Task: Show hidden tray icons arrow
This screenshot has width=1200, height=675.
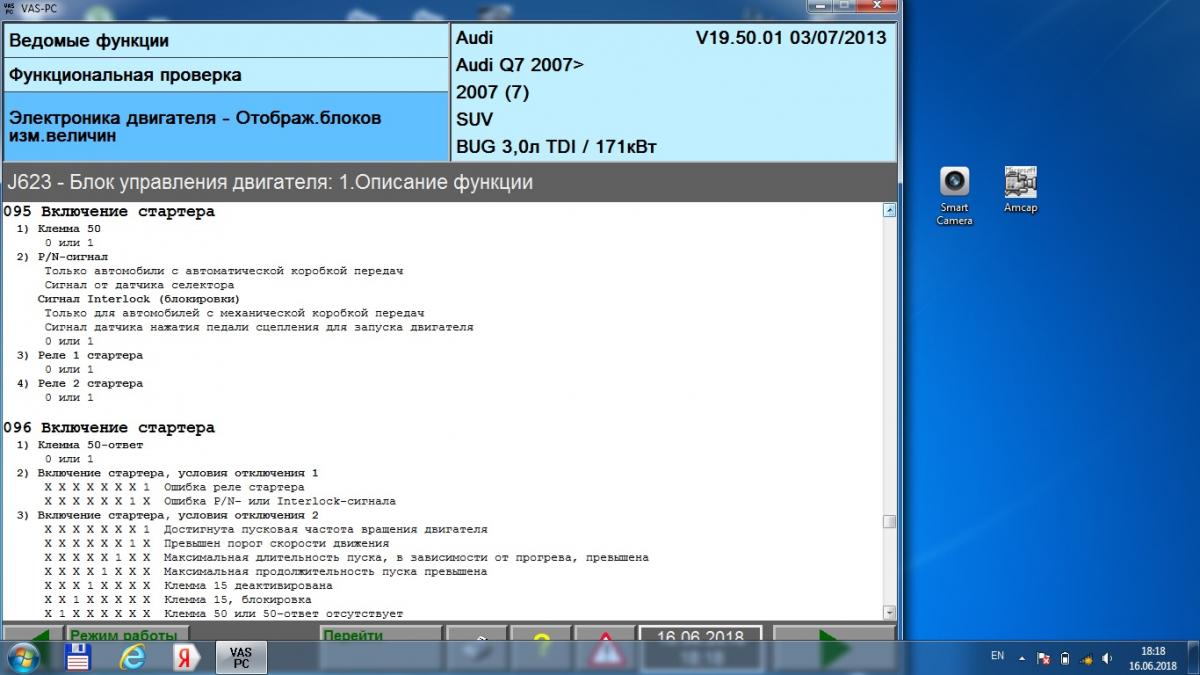Action: pos(1022,658)
